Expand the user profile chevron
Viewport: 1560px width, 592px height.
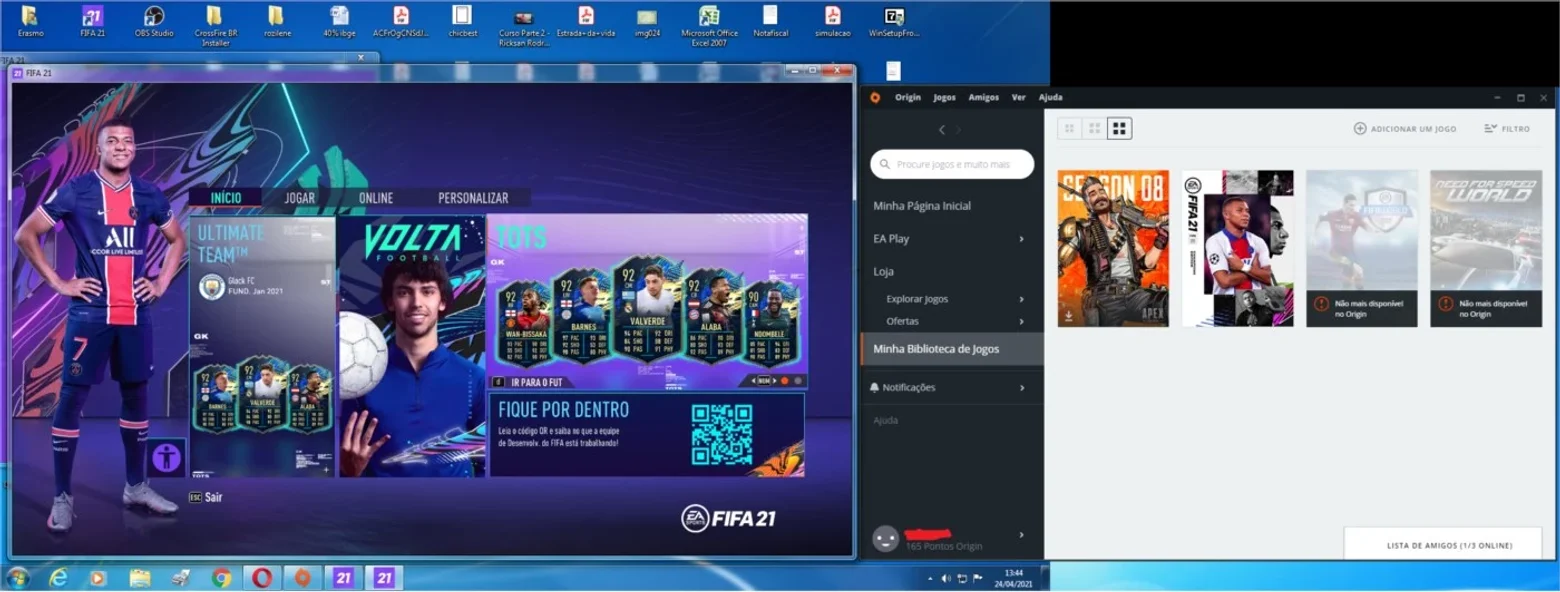[x=1021, y=535]
